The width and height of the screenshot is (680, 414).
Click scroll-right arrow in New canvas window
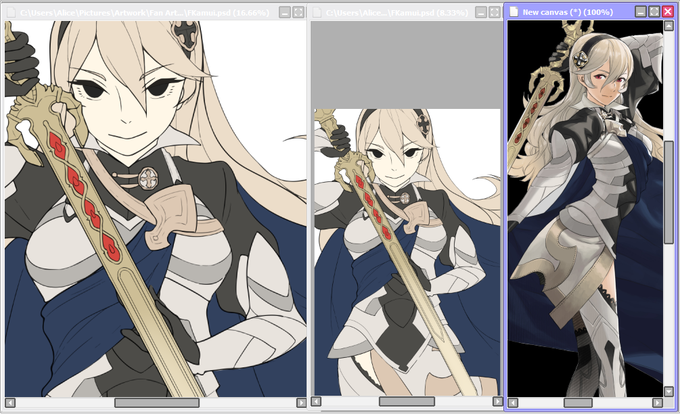click(x=657, y=403)
